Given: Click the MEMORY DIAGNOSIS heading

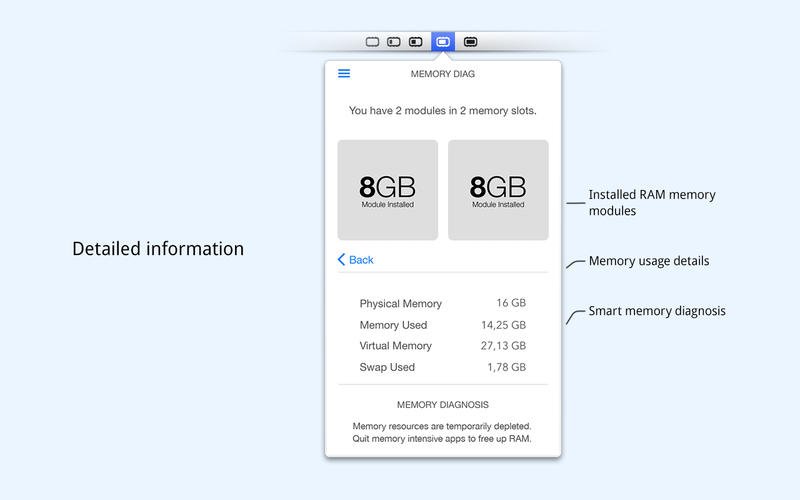Looking at the screenshot, I should point(443,405).
